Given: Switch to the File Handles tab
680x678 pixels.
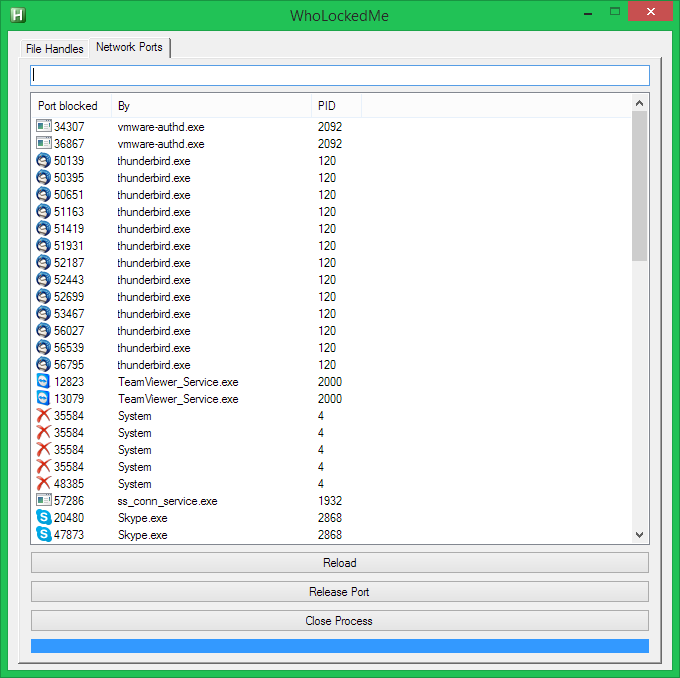Looking at the screenshot, I should point(55,49).
